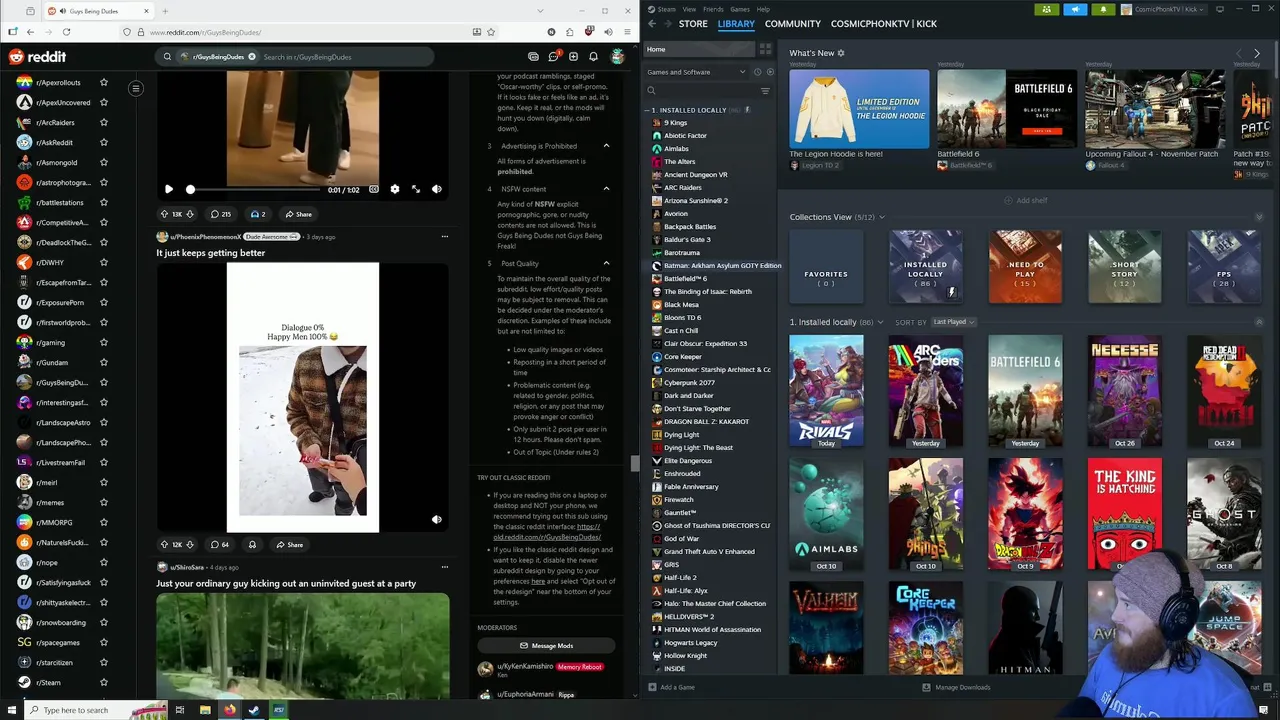Bookmark the page with Firefox star icon

pos(490,32)
